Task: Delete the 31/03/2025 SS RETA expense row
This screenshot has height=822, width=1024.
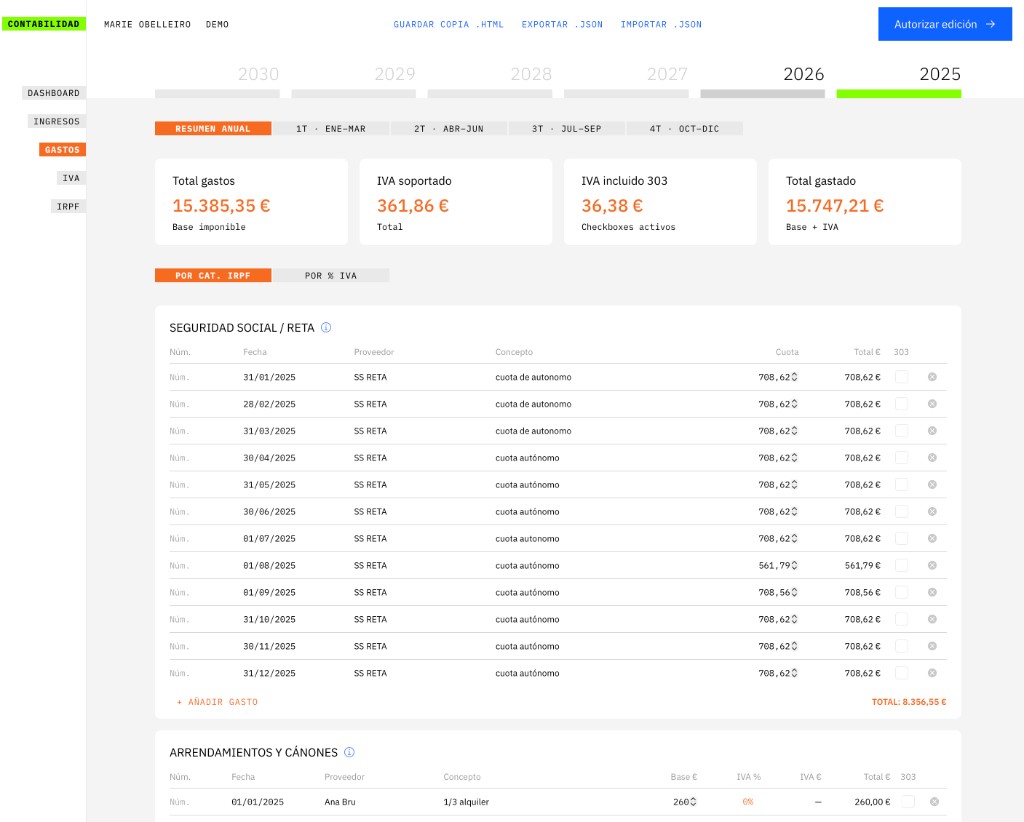Action: click(932, 431)
